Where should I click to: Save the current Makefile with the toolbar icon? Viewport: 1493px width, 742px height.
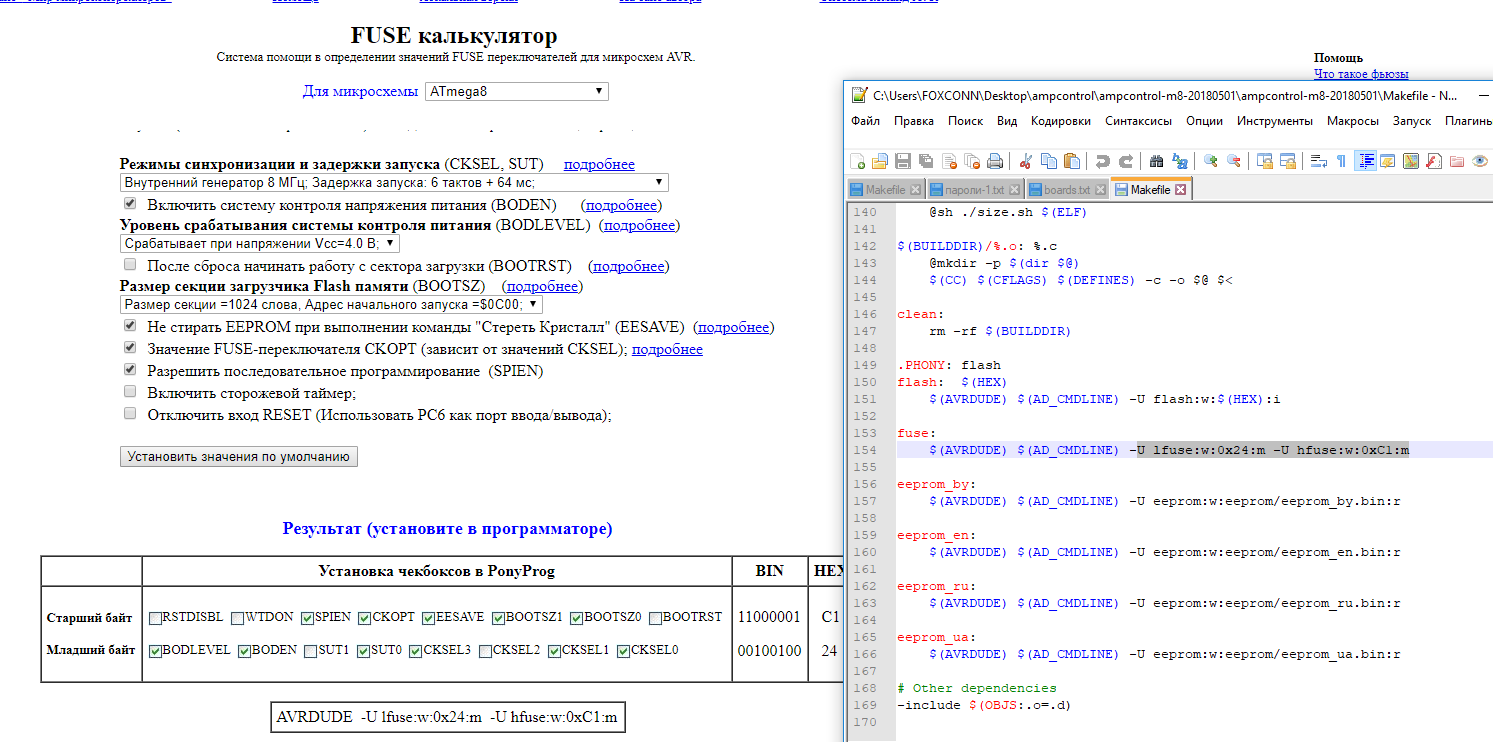[903, 161]
